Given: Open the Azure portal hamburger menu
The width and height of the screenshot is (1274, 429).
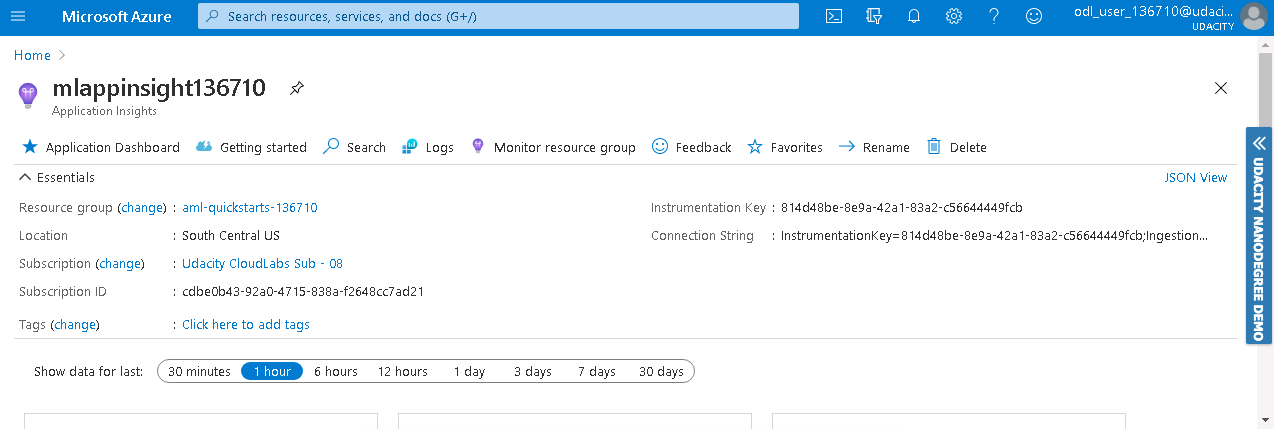Looking at the screenshot, I should pyautogui.click(x=18, y=16).
